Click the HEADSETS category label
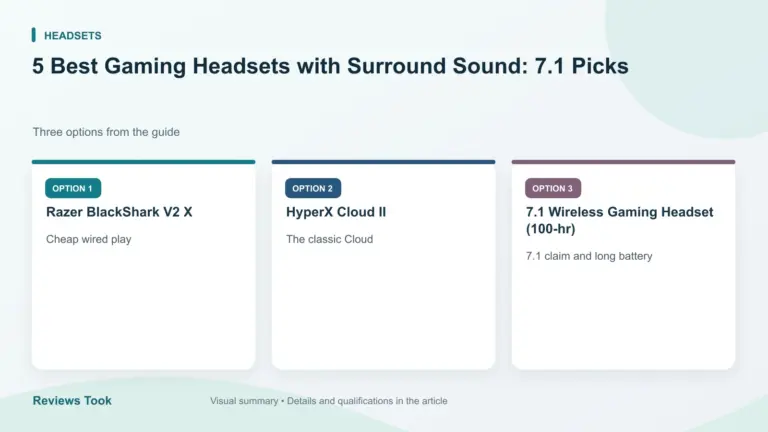 72,36
